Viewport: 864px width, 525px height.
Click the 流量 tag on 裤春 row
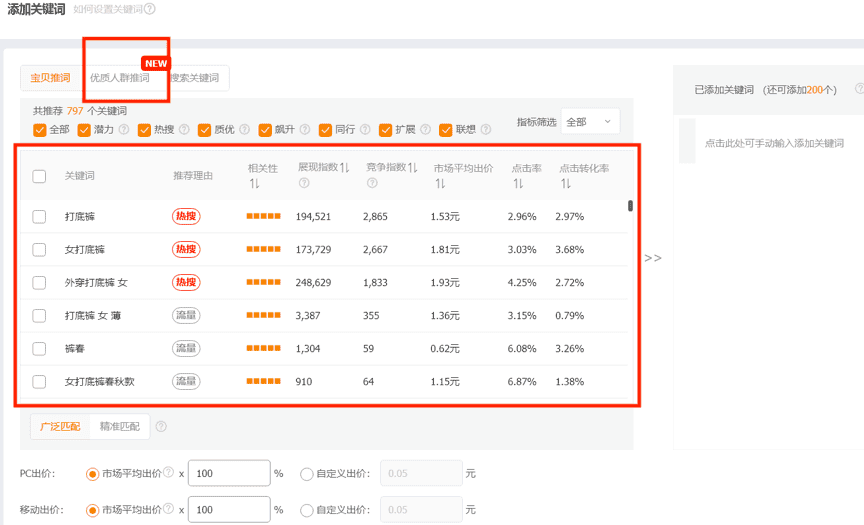point(186,348)
